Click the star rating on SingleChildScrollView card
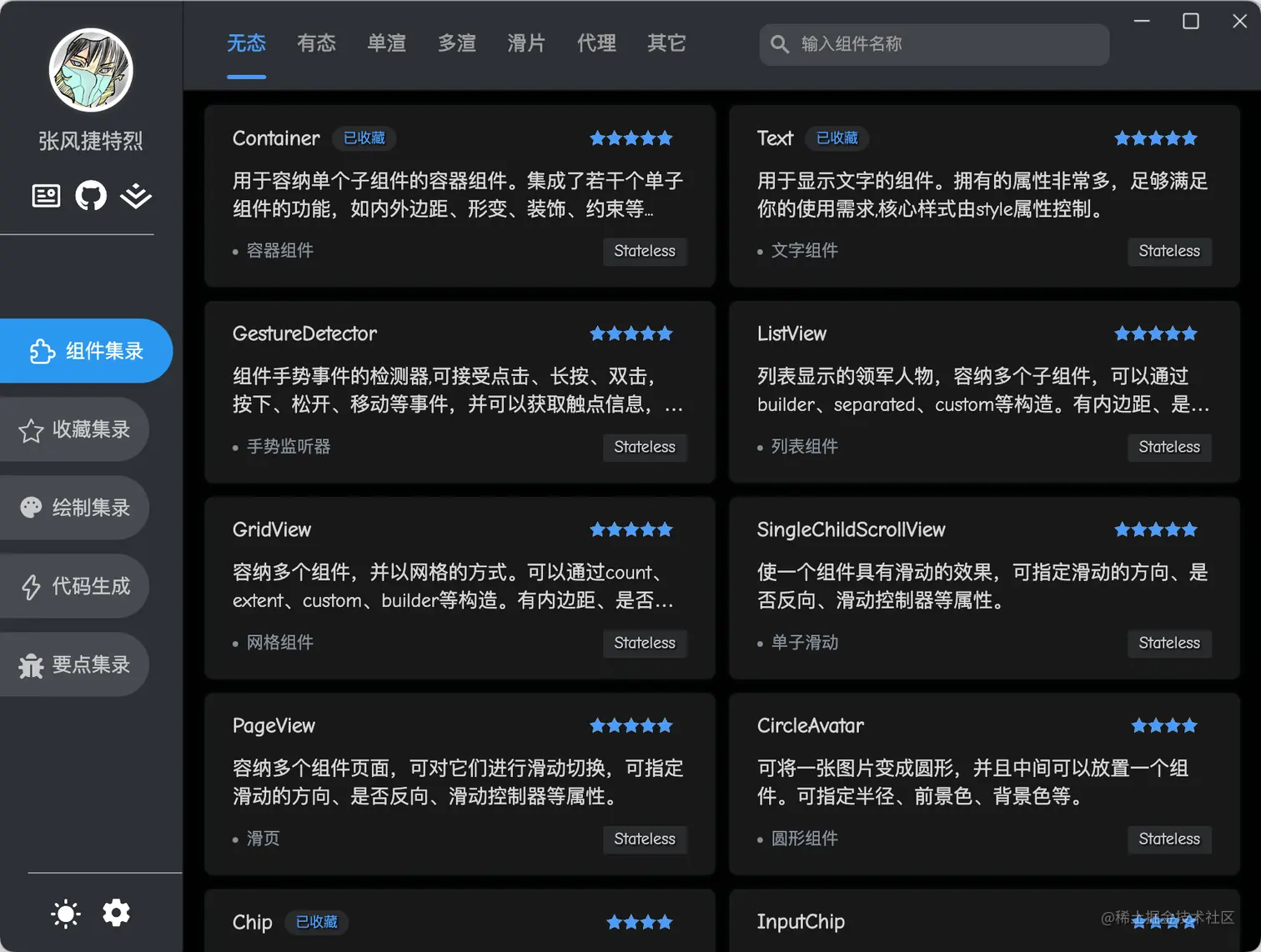 click(x=1156, y=529)
